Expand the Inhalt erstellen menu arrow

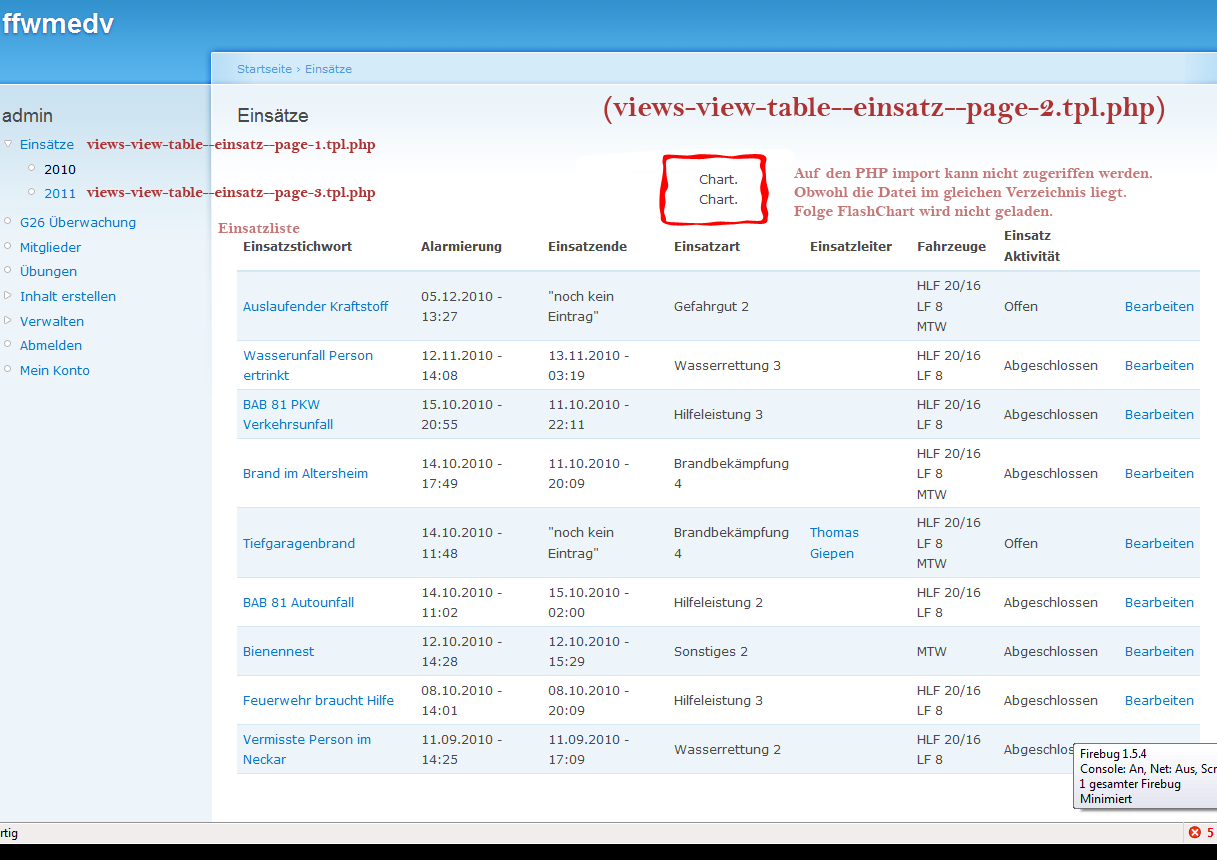(8, 296)
